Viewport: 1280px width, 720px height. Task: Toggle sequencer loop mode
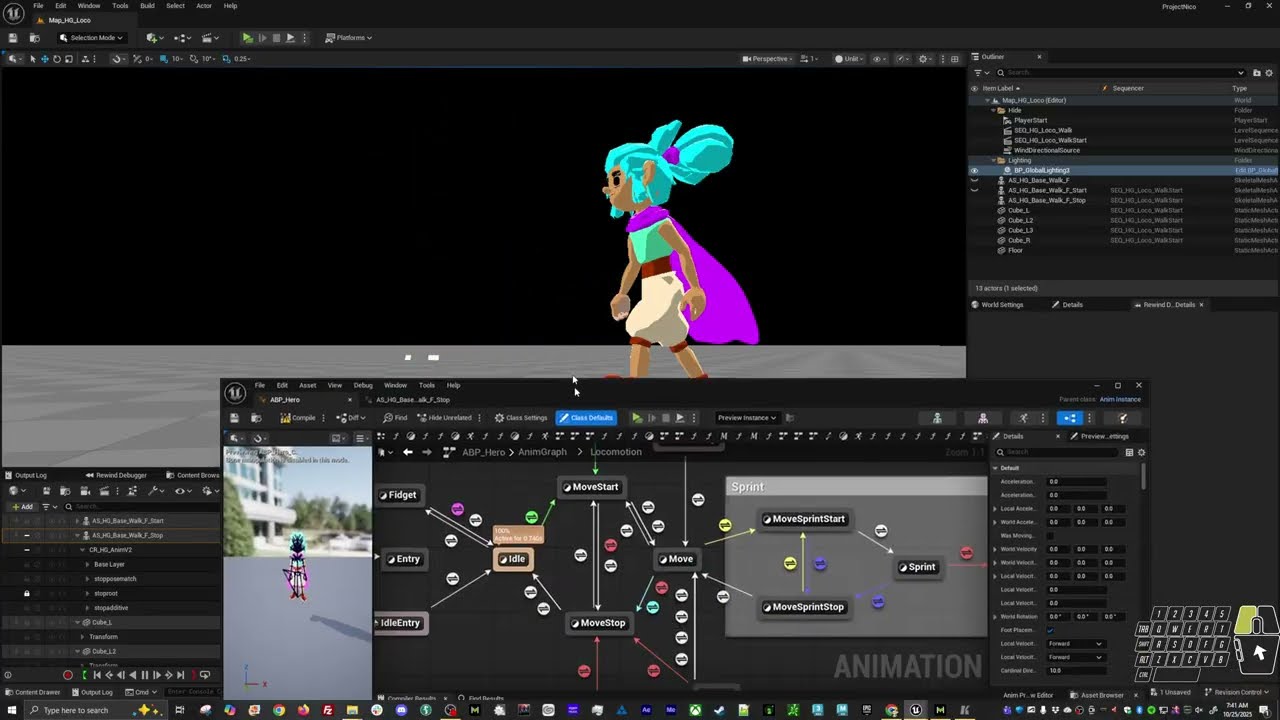(x=205, y=675)
